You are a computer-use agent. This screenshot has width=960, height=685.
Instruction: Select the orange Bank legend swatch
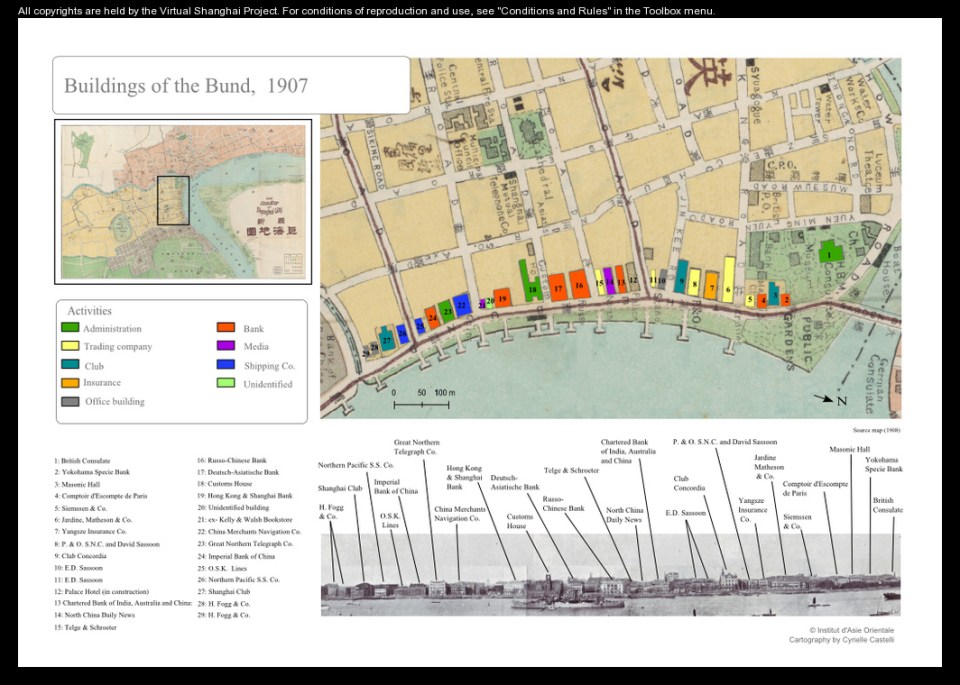[x=226, y=328]
